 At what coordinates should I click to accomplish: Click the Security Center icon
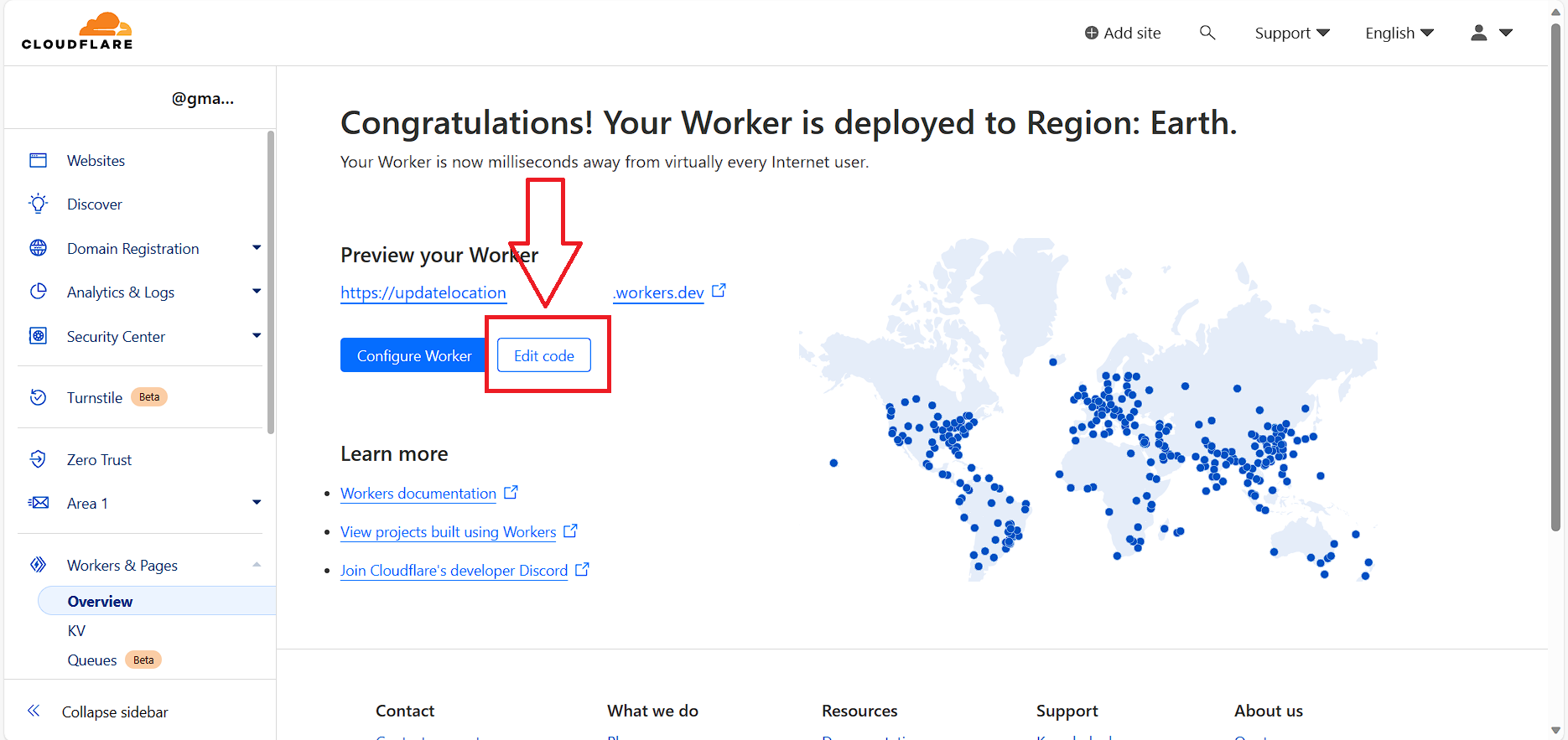point(39,336)
